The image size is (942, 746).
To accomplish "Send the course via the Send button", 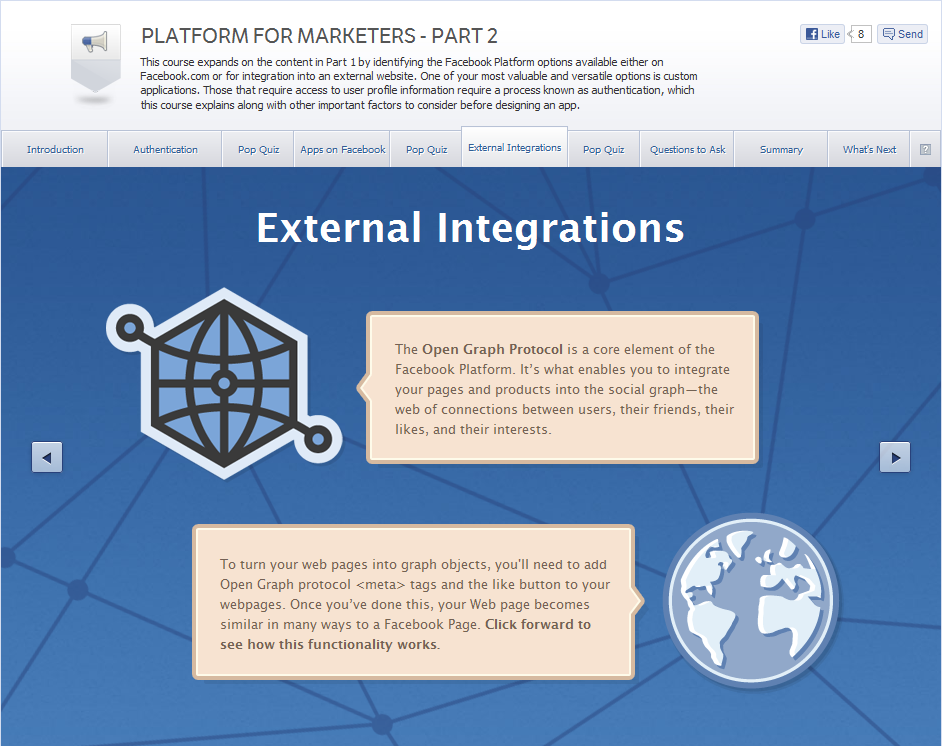I will coord(902,34).
